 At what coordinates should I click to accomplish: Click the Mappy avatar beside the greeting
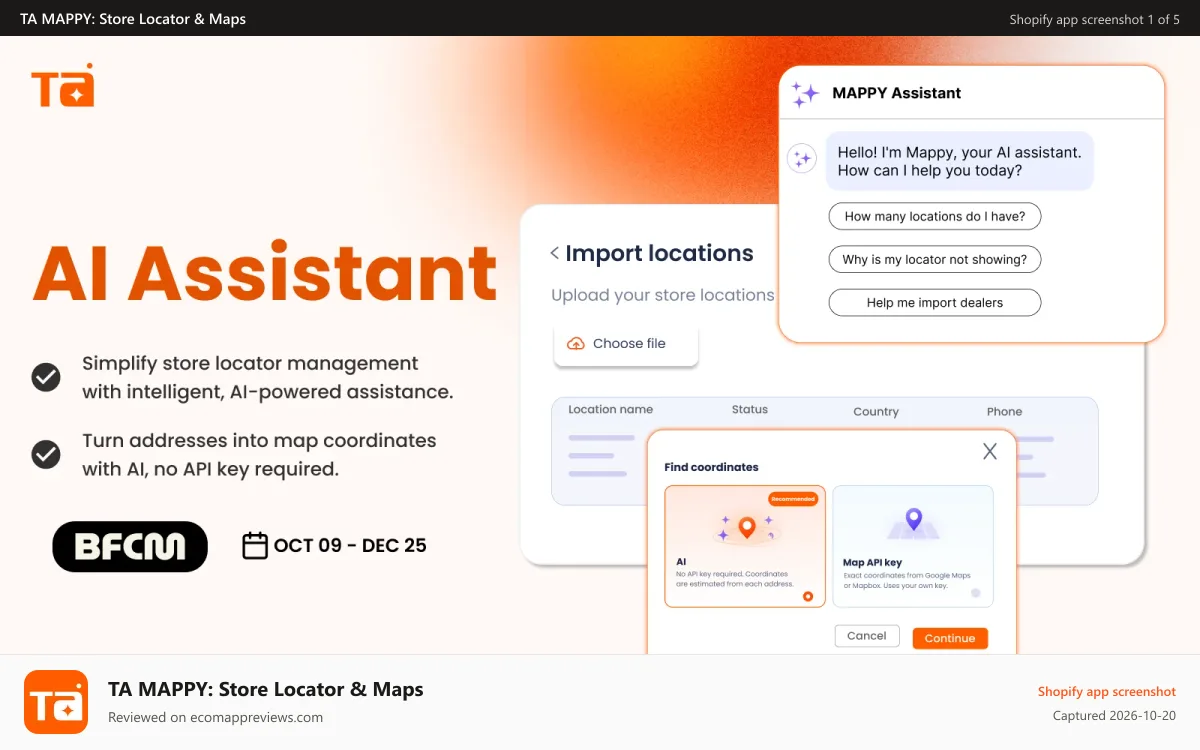802,159
